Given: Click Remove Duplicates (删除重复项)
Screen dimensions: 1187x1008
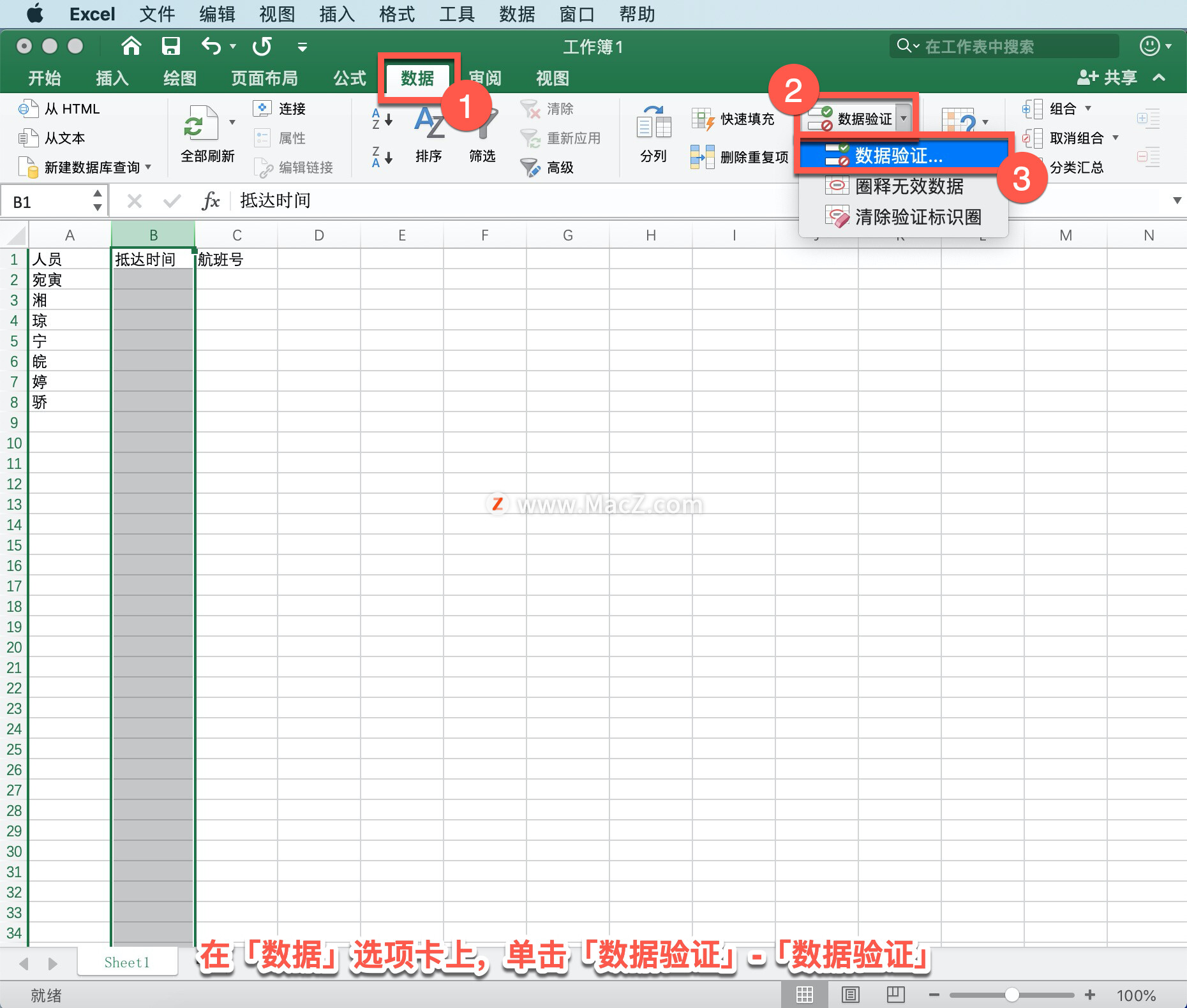Looking at the screenshot, I should click(740, 157).
